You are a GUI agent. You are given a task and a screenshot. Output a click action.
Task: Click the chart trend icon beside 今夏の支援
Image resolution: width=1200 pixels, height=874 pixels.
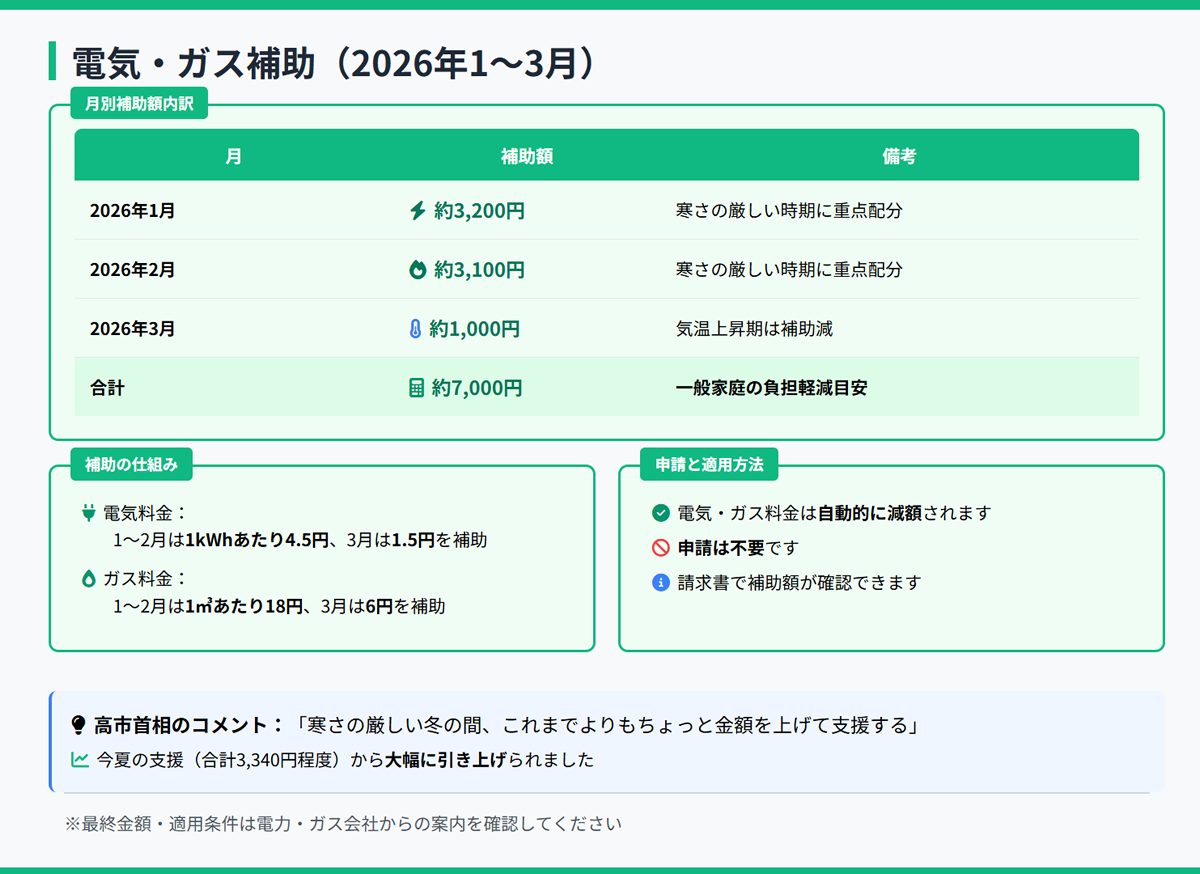point(80,760)
